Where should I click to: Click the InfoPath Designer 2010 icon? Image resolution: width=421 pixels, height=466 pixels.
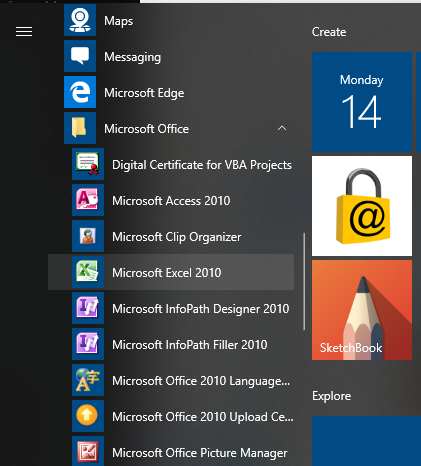88,308
